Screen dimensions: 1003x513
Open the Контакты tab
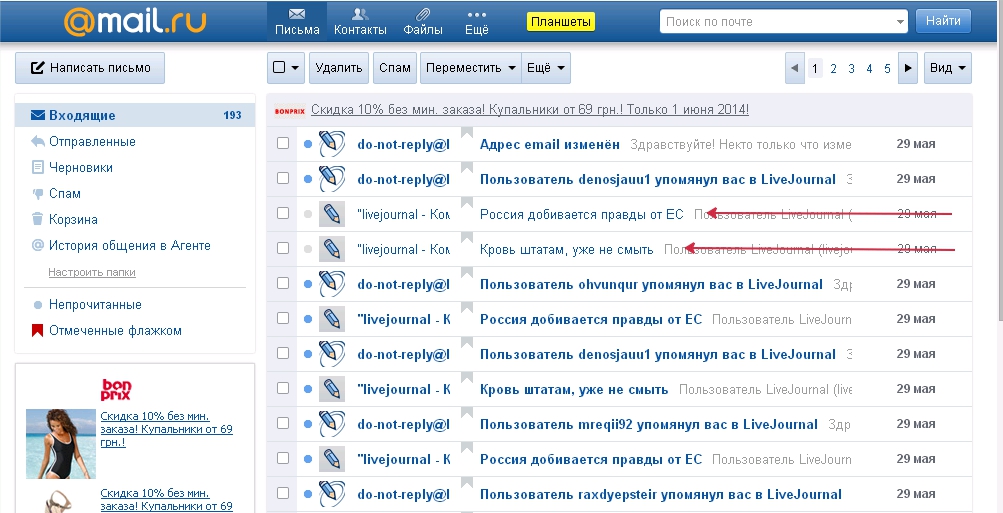pos(360,22)
